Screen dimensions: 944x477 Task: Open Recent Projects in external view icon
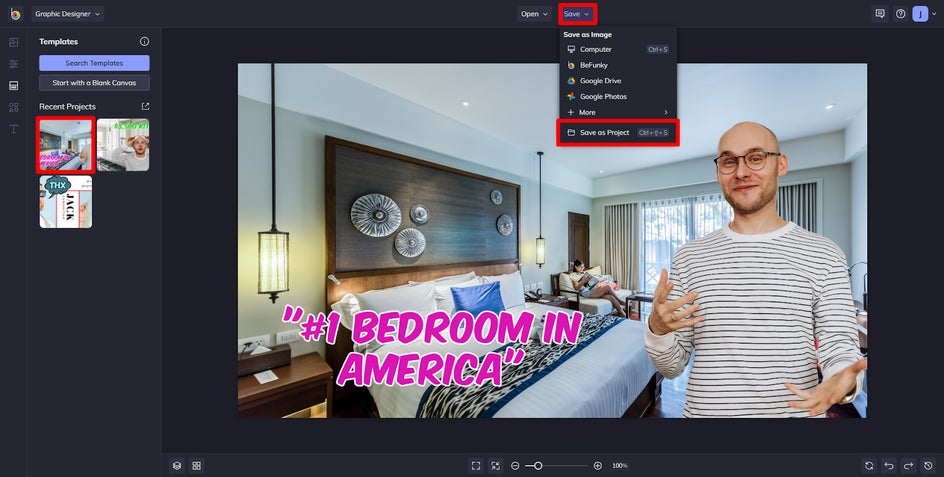(145, 106)
